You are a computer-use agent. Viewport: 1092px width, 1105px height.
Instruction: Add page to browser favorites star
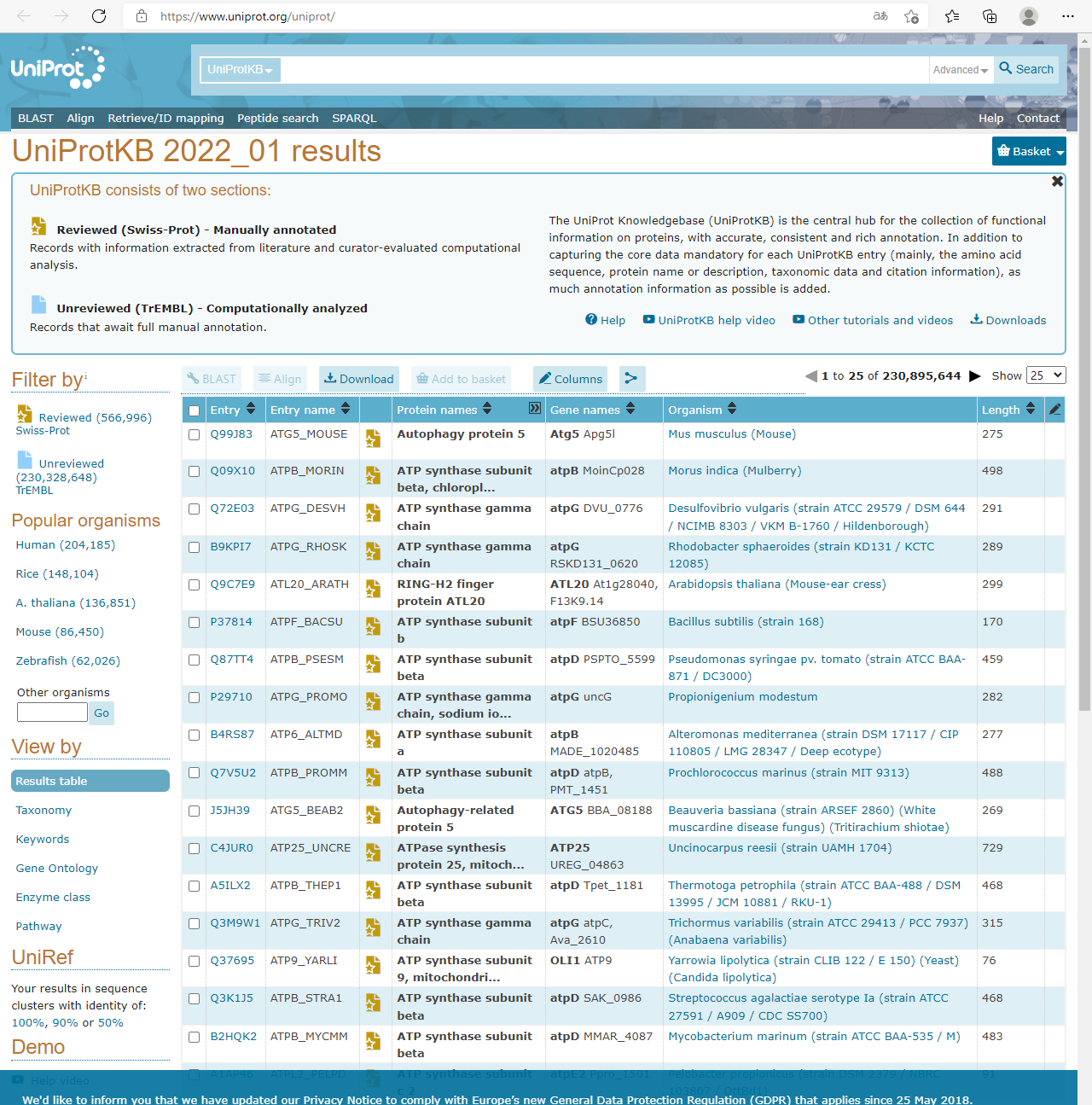[911, 16]
